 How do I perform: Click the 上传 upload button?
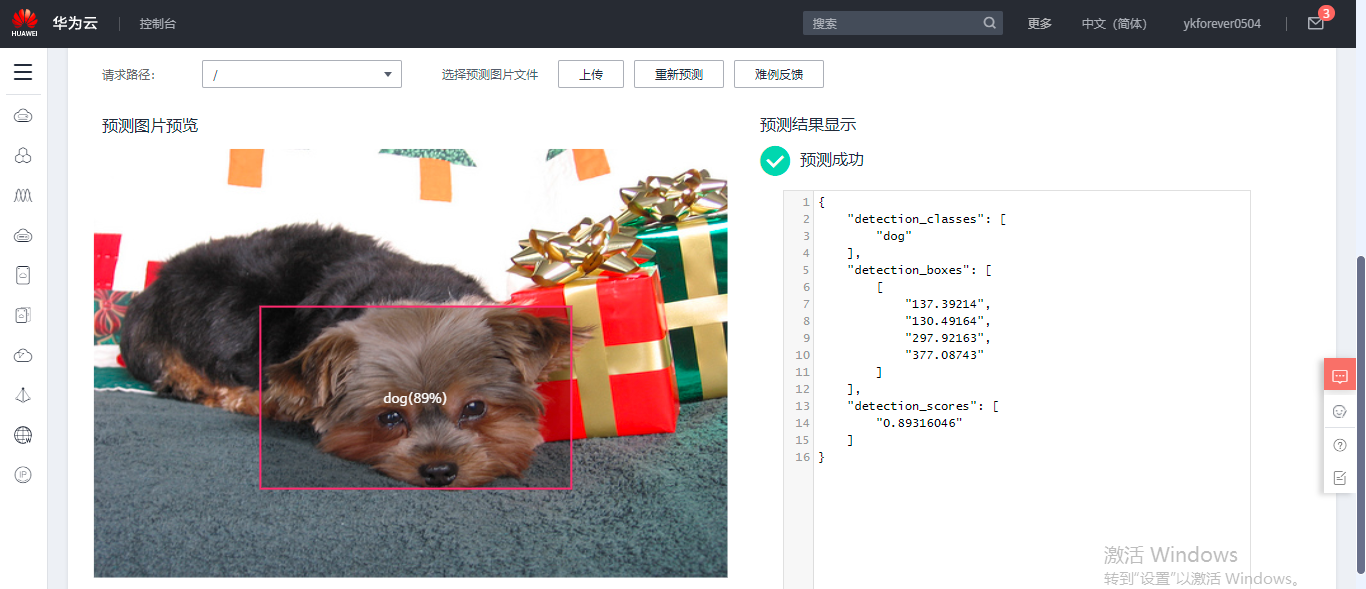[590, 73]
